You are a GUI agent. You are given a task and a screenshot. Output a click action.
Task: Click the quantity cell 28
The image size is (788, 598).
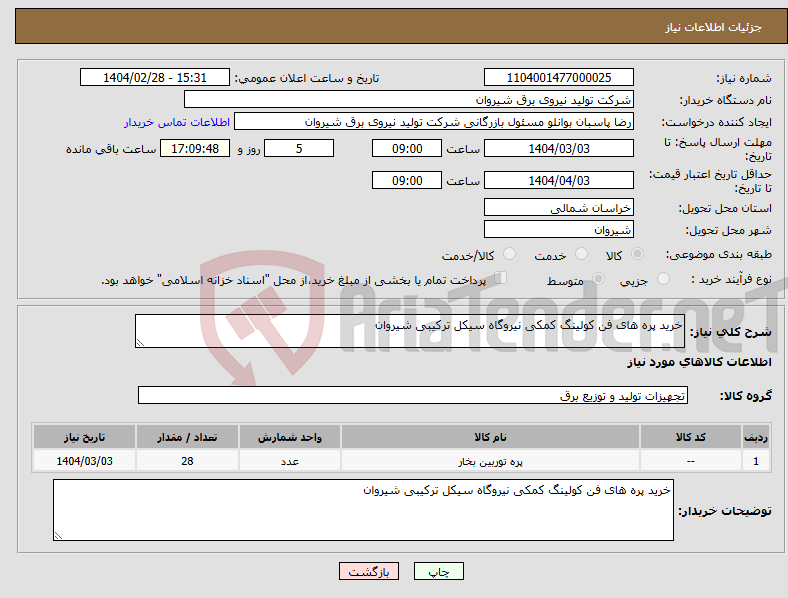pyautogui.click(x=187, y=461)
